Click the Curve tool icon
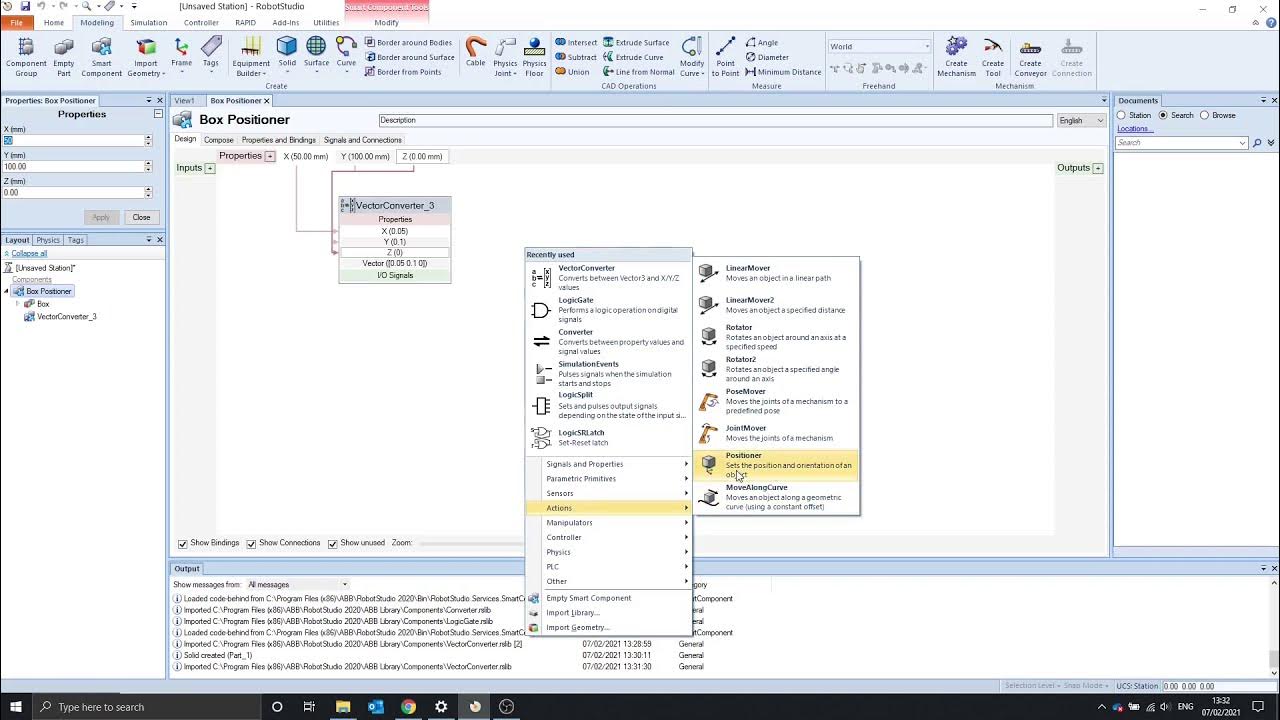 346,47
